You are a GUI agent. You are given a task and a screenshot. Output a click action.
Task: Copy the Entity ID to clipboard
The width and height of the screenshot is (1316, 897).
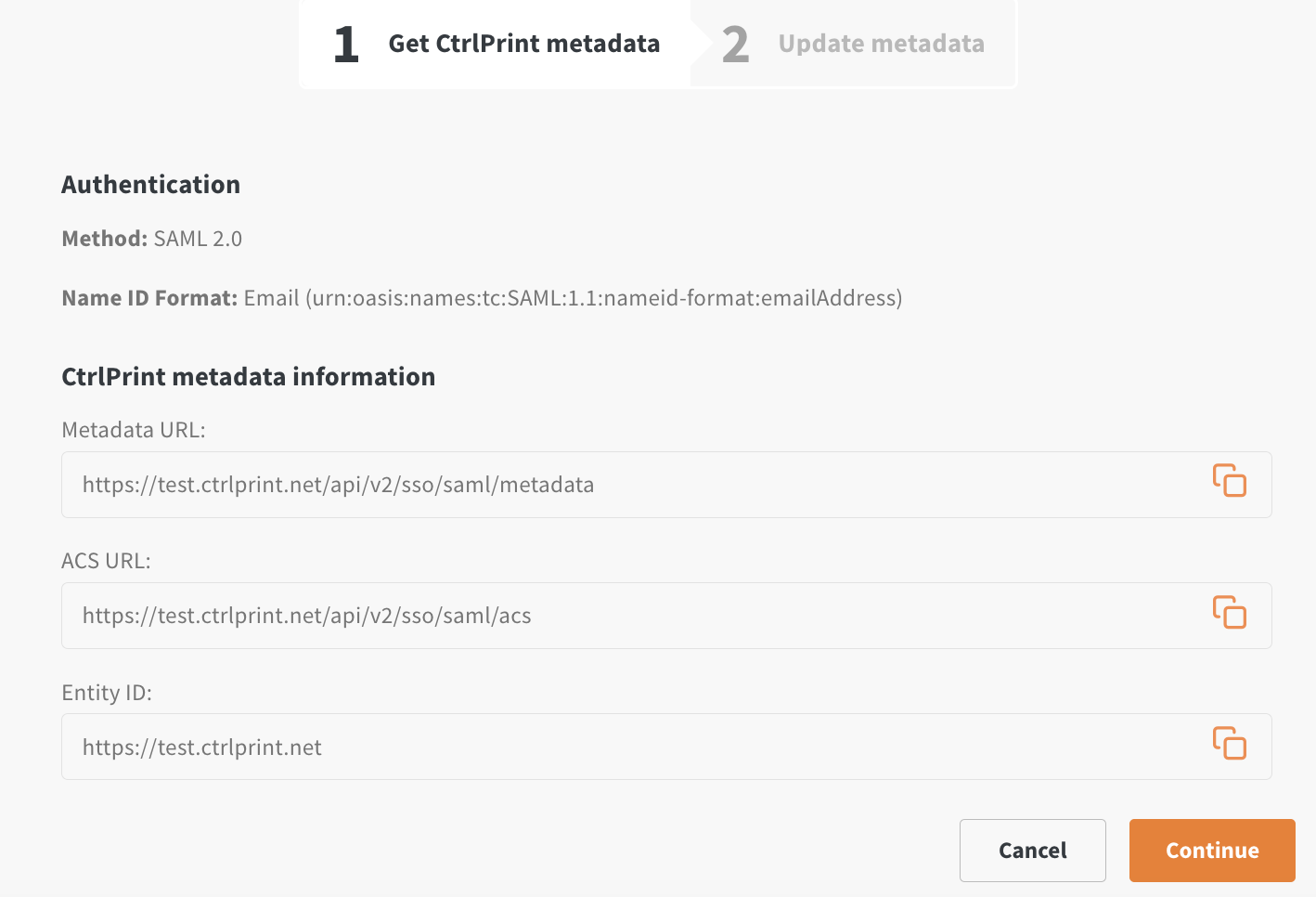pyautogui.click(x=1229, y=744)
